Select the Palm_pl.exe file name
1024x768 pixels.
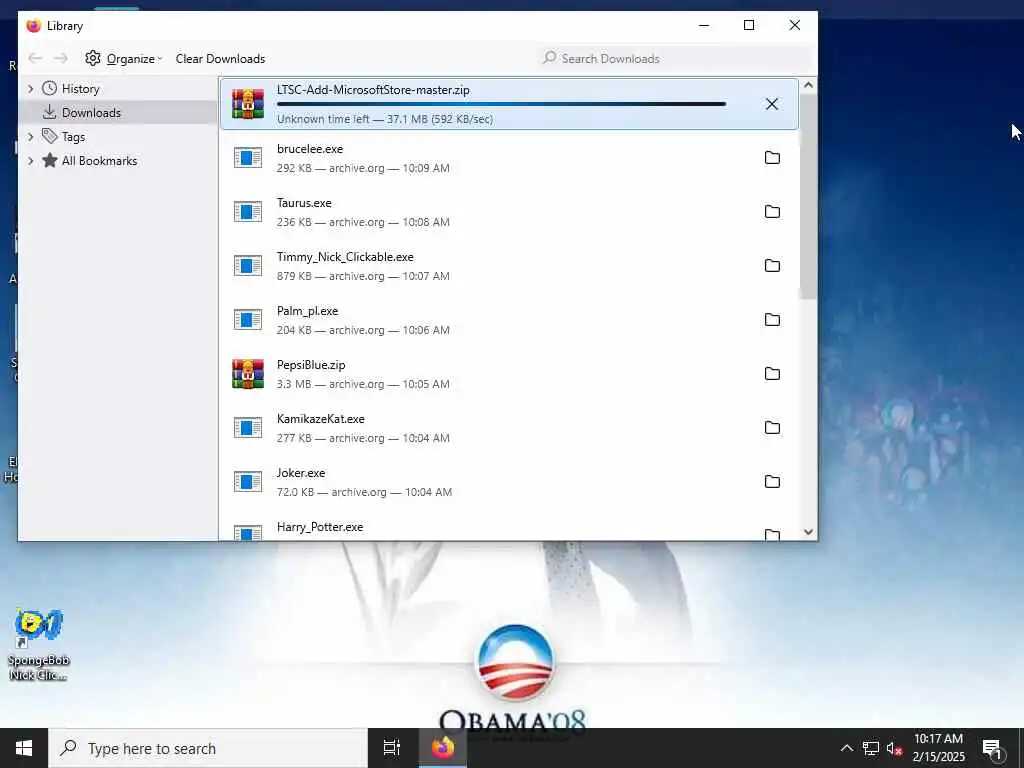click(x=307, y=311)
